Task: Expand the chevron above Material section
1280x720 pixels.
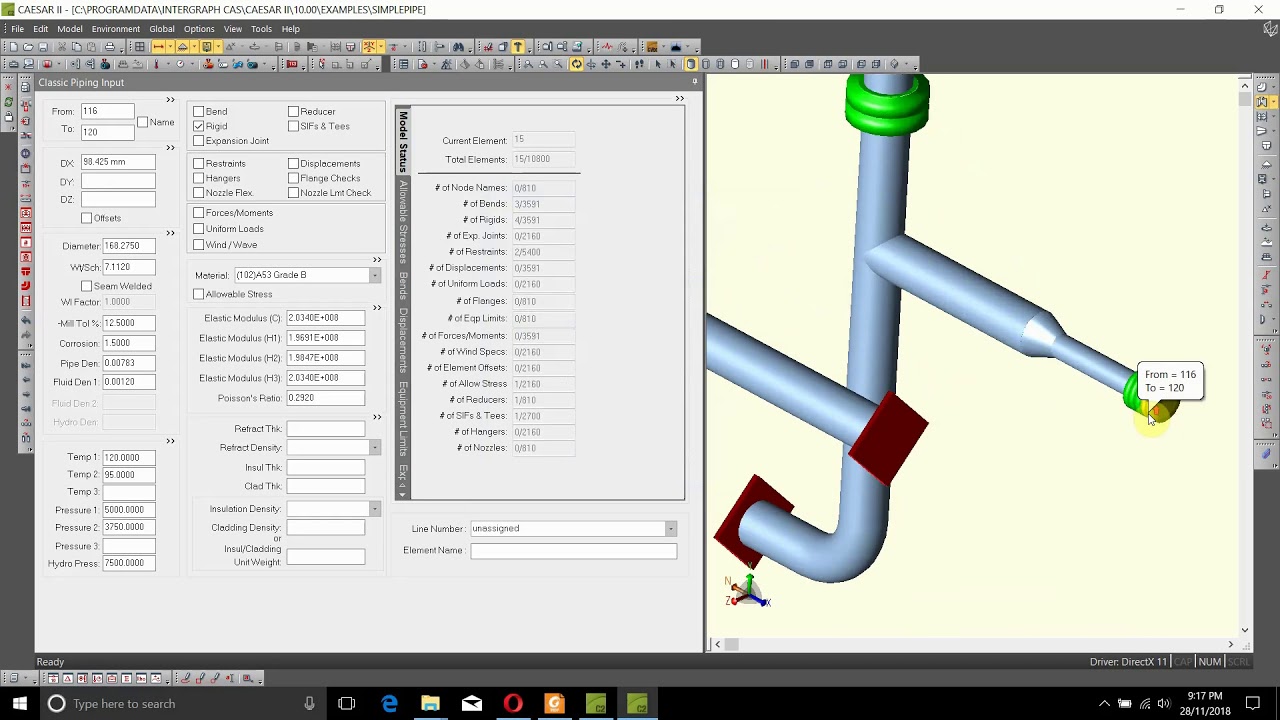Action: [x=377, y=260]
